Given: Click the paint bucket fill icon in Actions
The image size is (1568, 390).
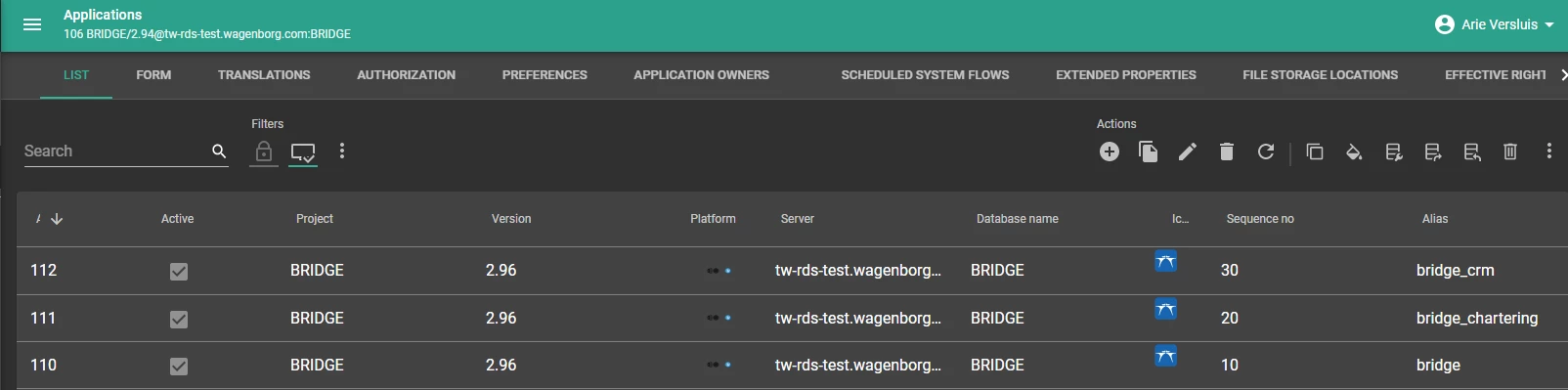Looking at the screenshot, I should pyautogui.click(x=1354, y=152).
